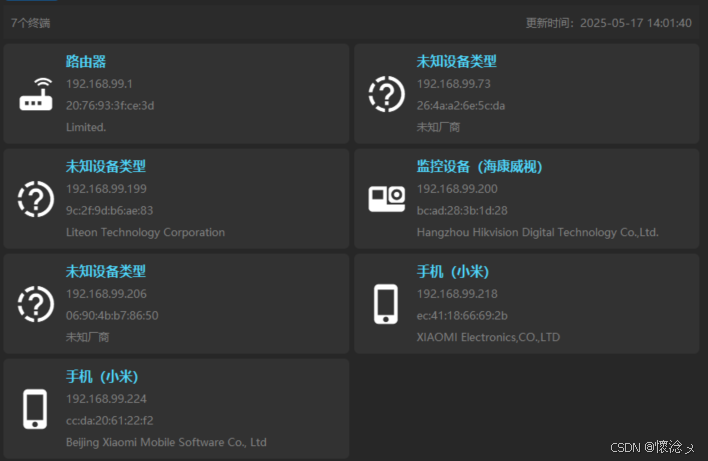Click the 更新时间 2025-05-17 timestamp

tap(609, 23)
